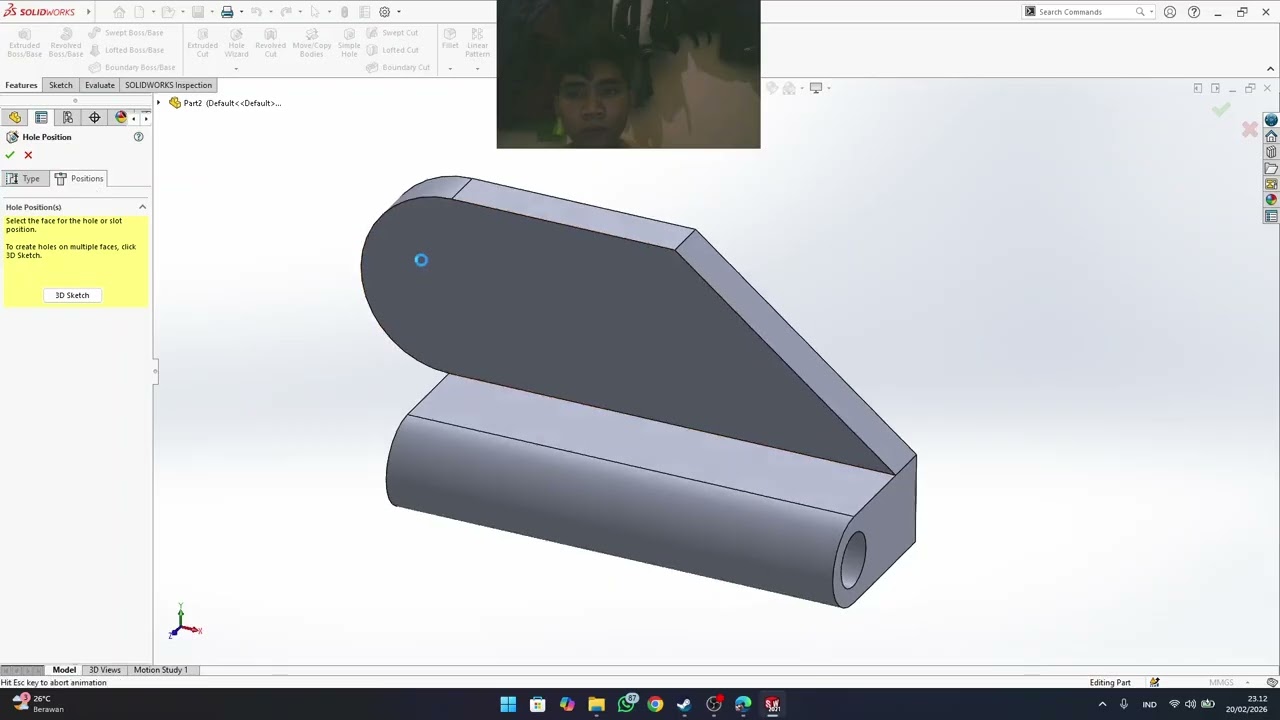Open Custom Properties in task pane
The image size is (1280, 720).
1271,216
